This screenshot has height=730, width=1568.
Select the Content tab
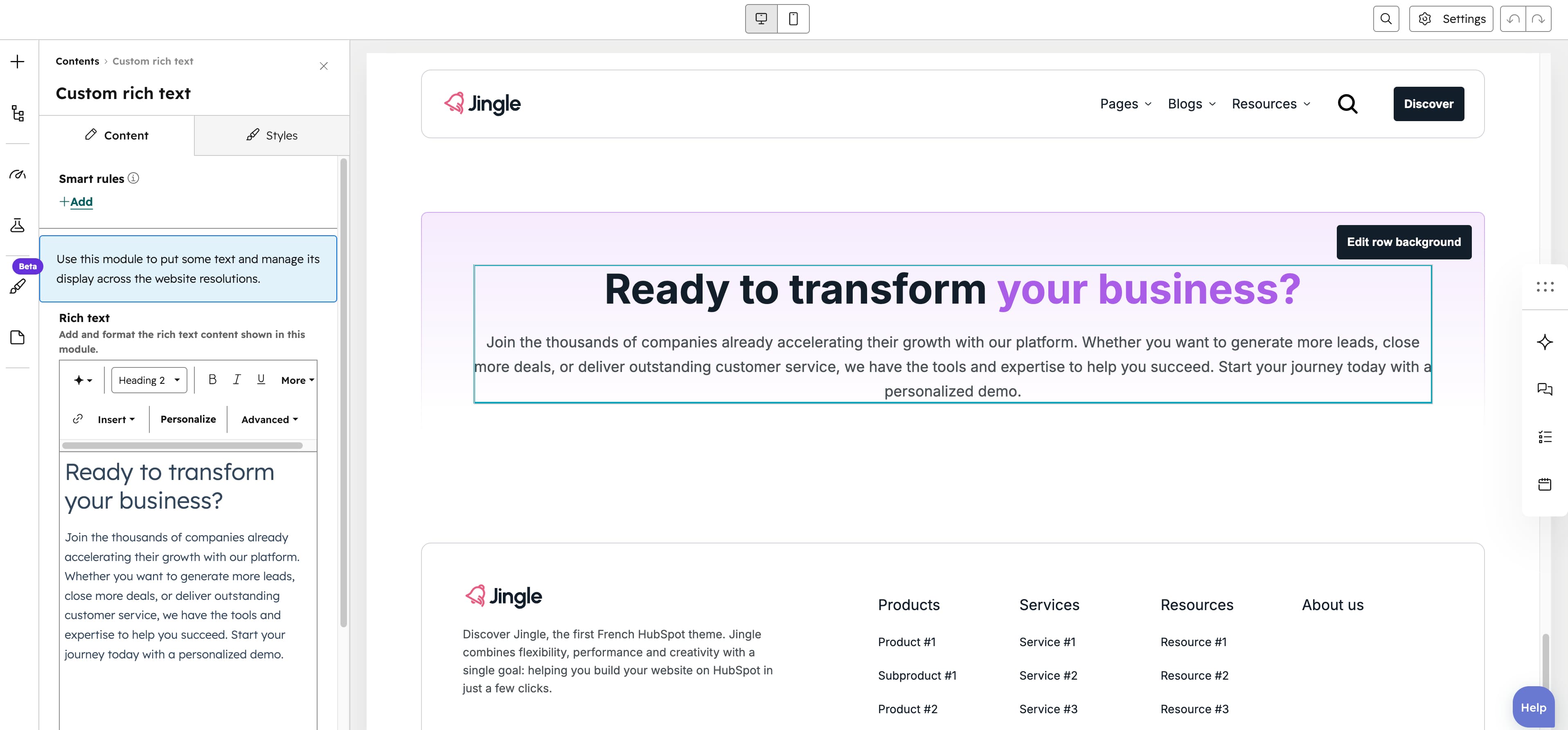click(117, 135)
